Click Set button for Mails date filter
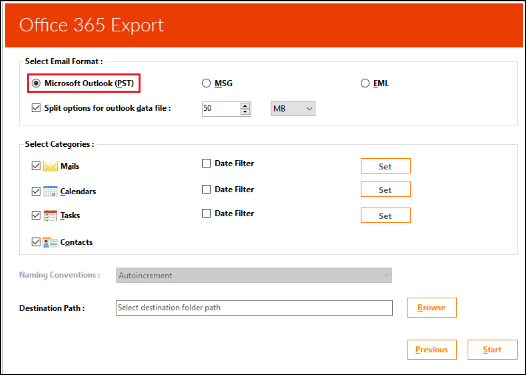Screen dimensions: 526x375 (386, 166)
